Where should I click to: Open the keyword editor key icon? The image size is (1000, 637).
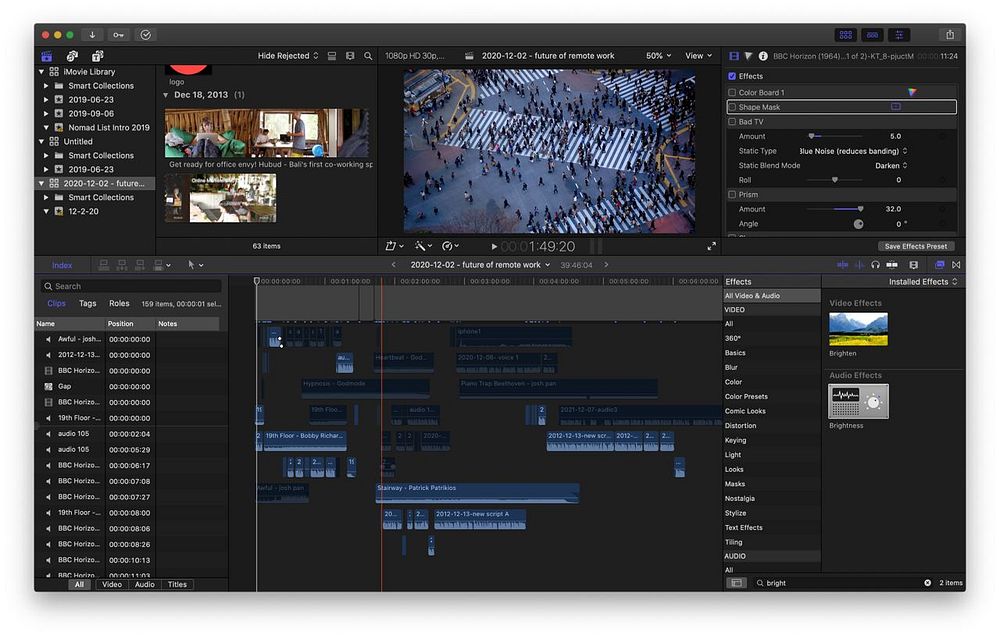click(x=120, y=34)
